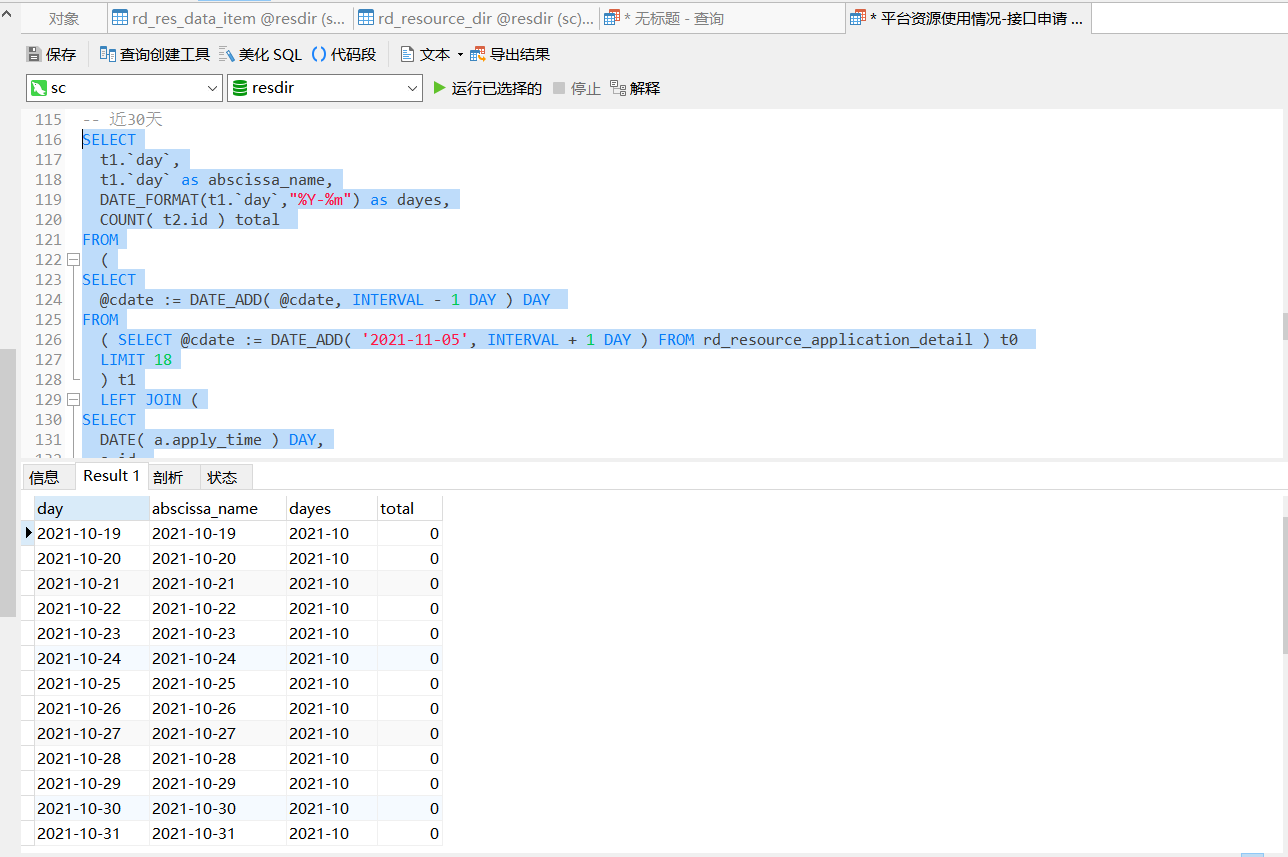1288x857 pixels.
Task: Collapse the code fold at line 122
Action: (73, 259)
